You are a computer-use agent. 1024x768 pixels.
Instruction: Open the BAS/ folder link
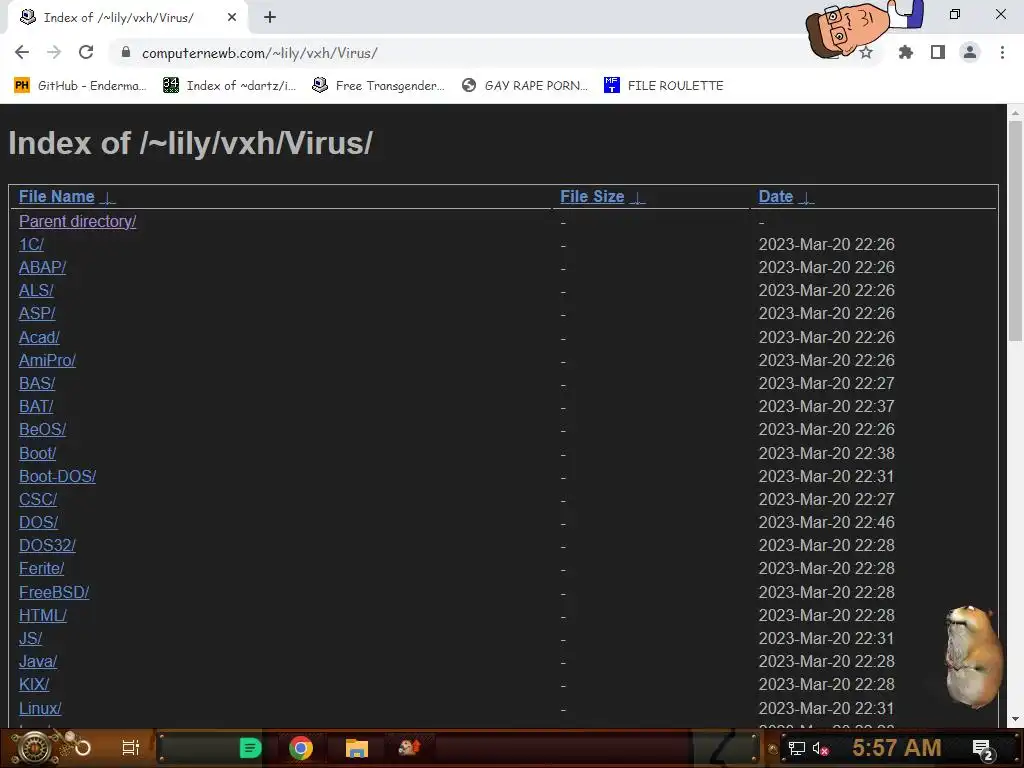click(x=37, y=383)
